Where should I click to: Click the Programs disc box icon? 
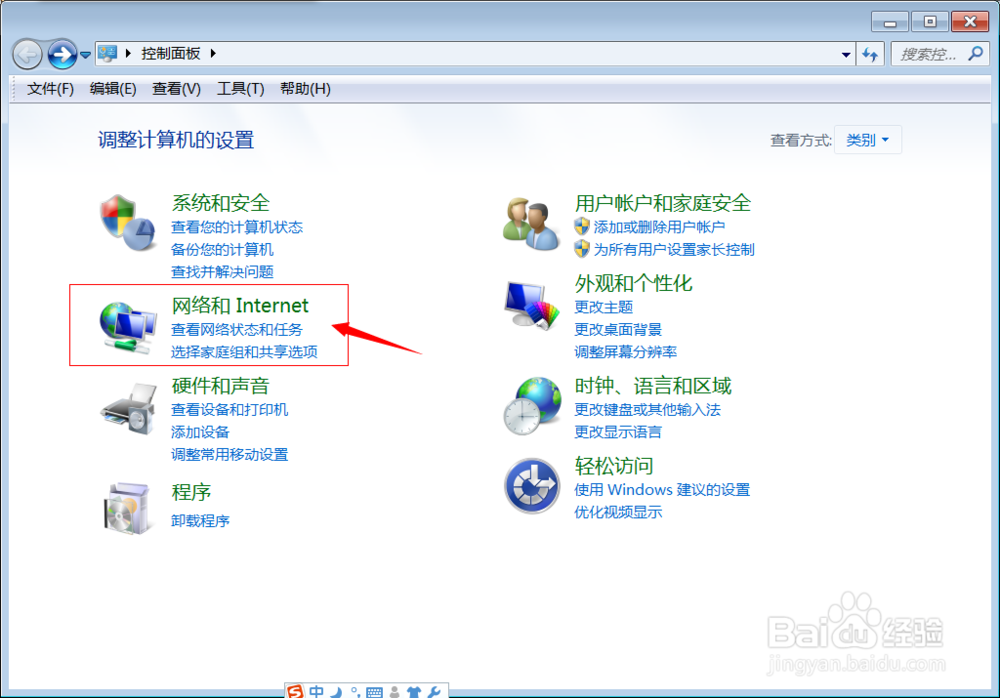129,508
